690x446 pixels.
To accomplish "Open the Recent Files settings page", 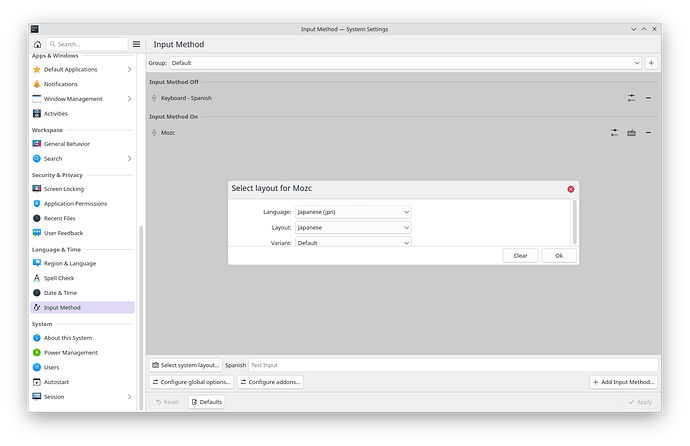I will 82,218.
